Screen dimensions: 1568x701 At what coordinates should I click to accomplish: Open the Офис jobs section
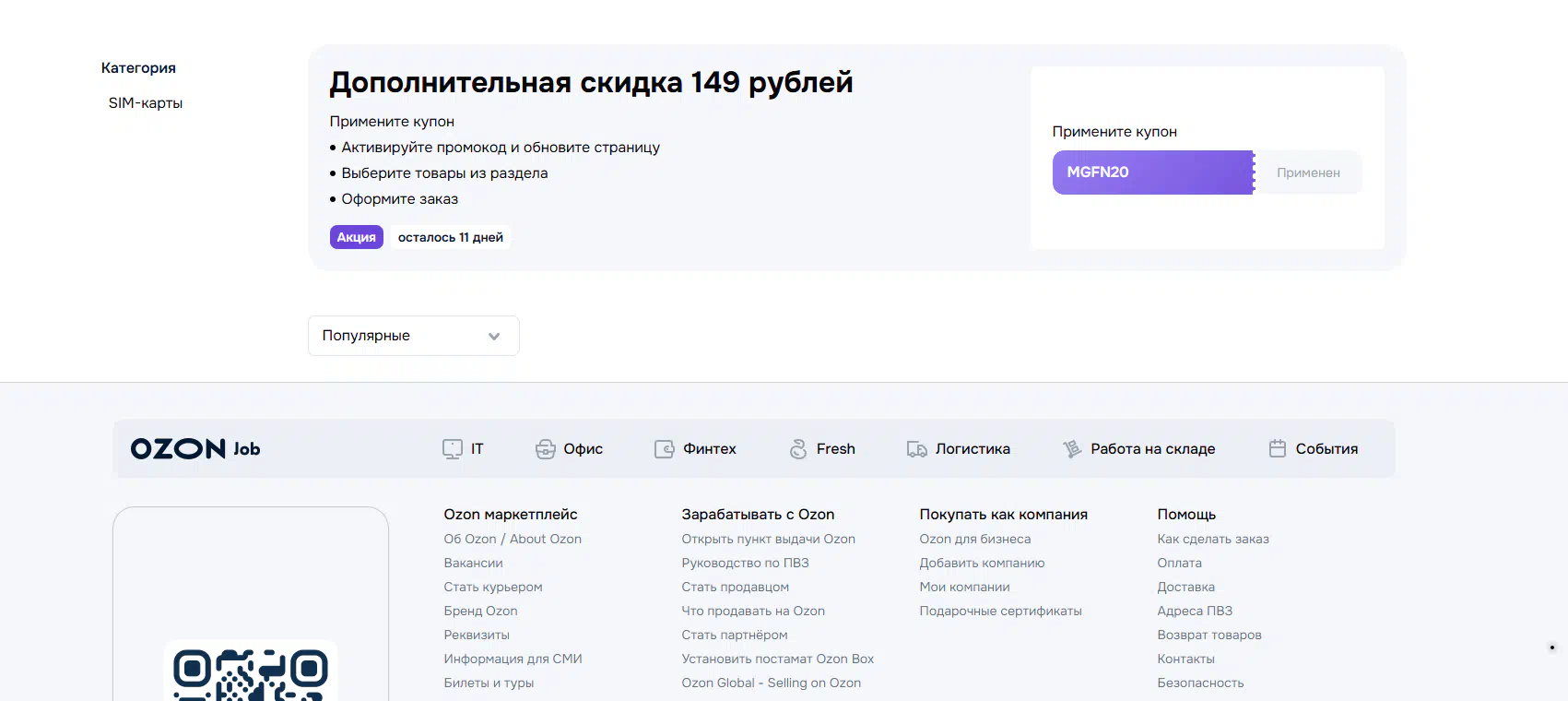point(570,449)
